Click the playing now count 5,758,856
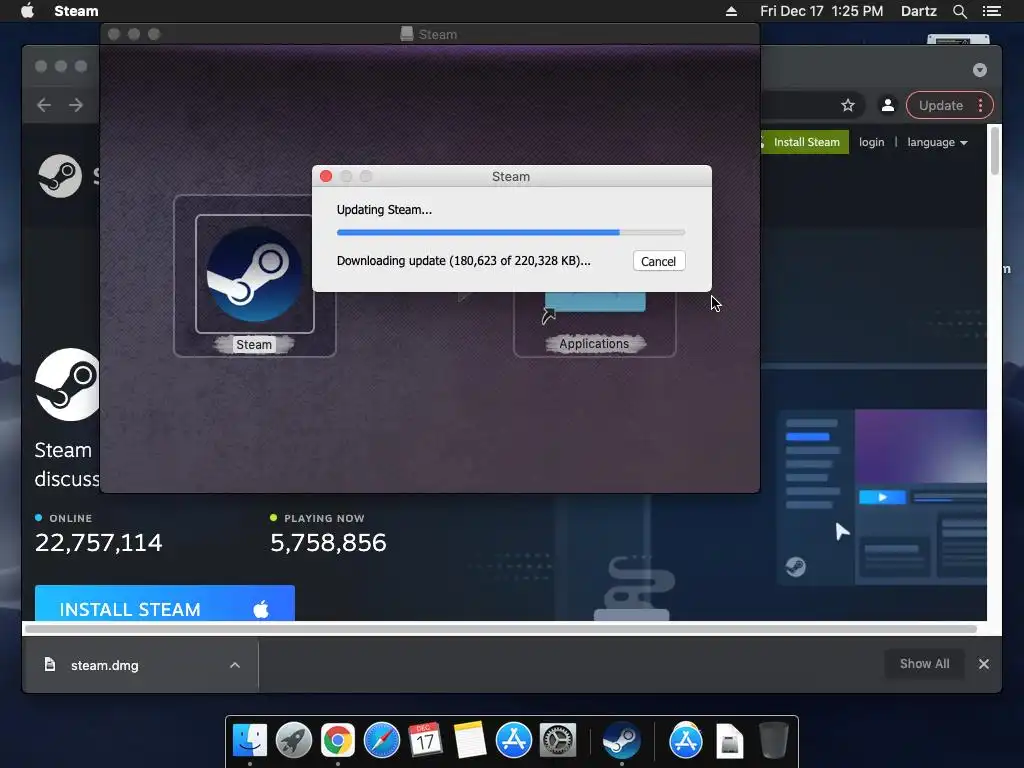The width and height of the screenshot is (1024, 768). [328, 543]
